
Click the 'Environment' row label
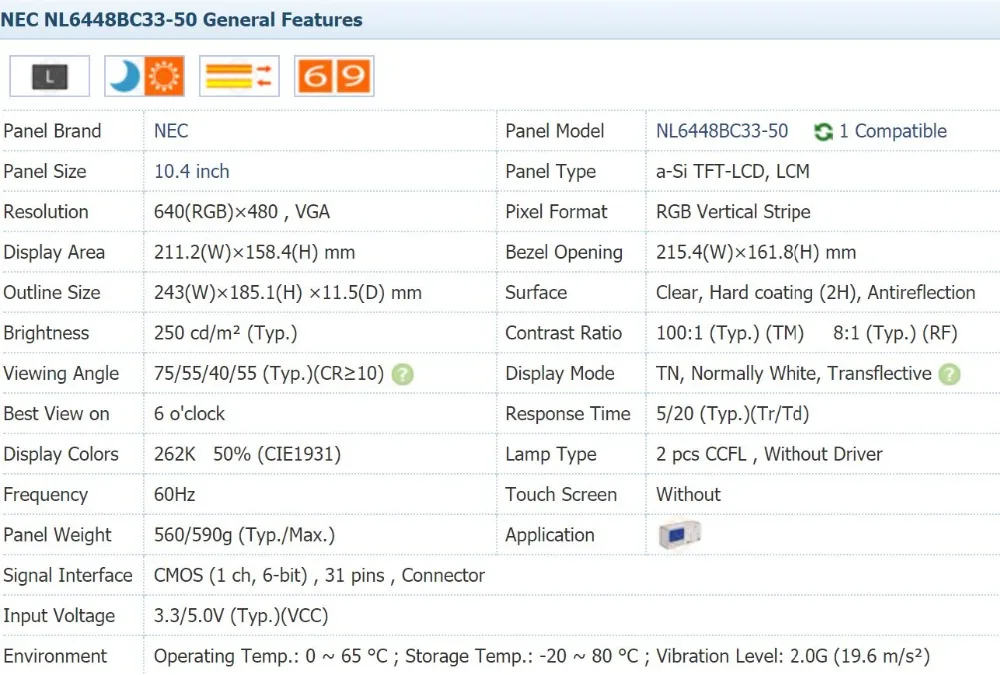tap(55, 656)
